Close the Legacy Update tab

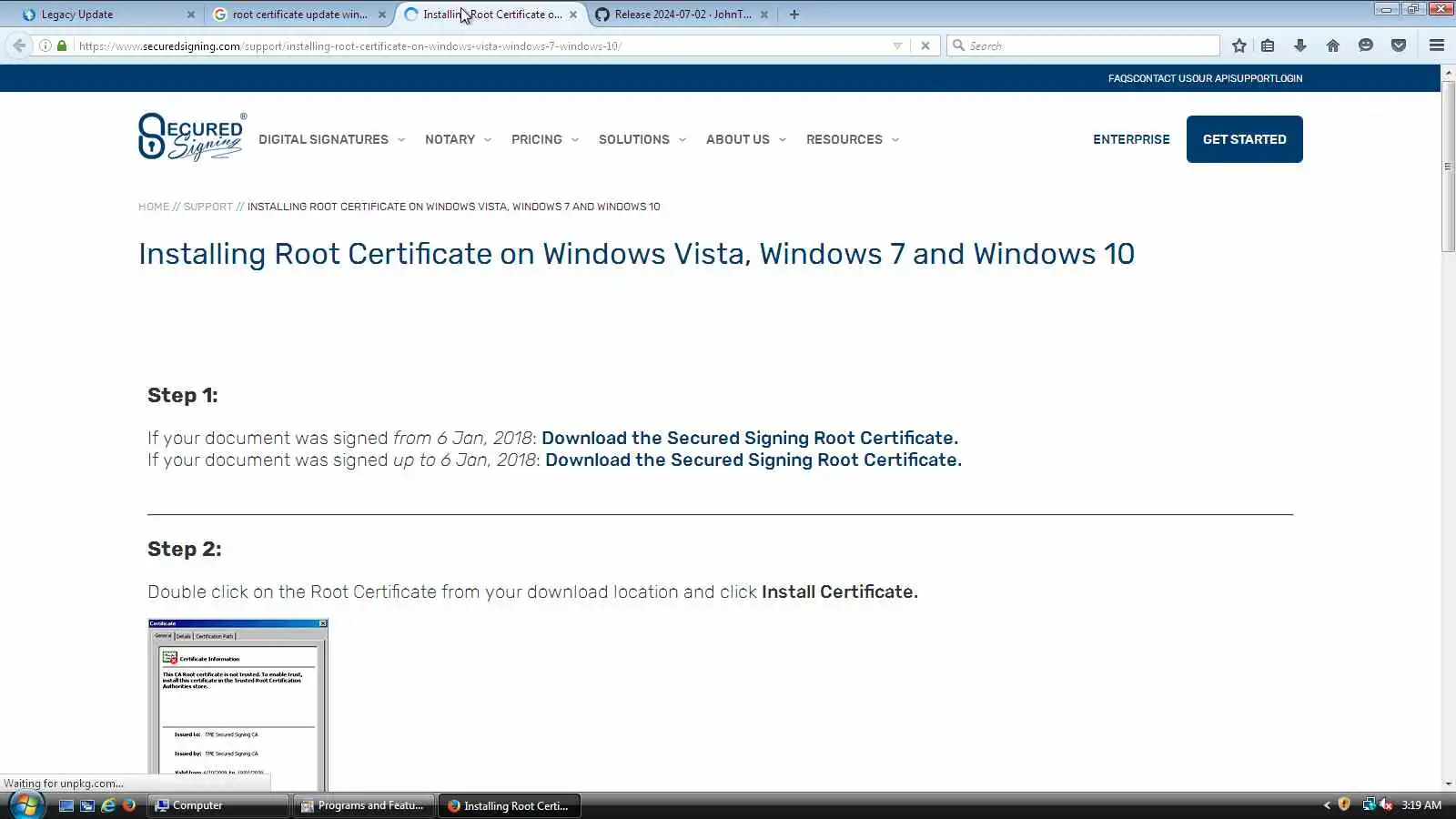tap(191, 15)
